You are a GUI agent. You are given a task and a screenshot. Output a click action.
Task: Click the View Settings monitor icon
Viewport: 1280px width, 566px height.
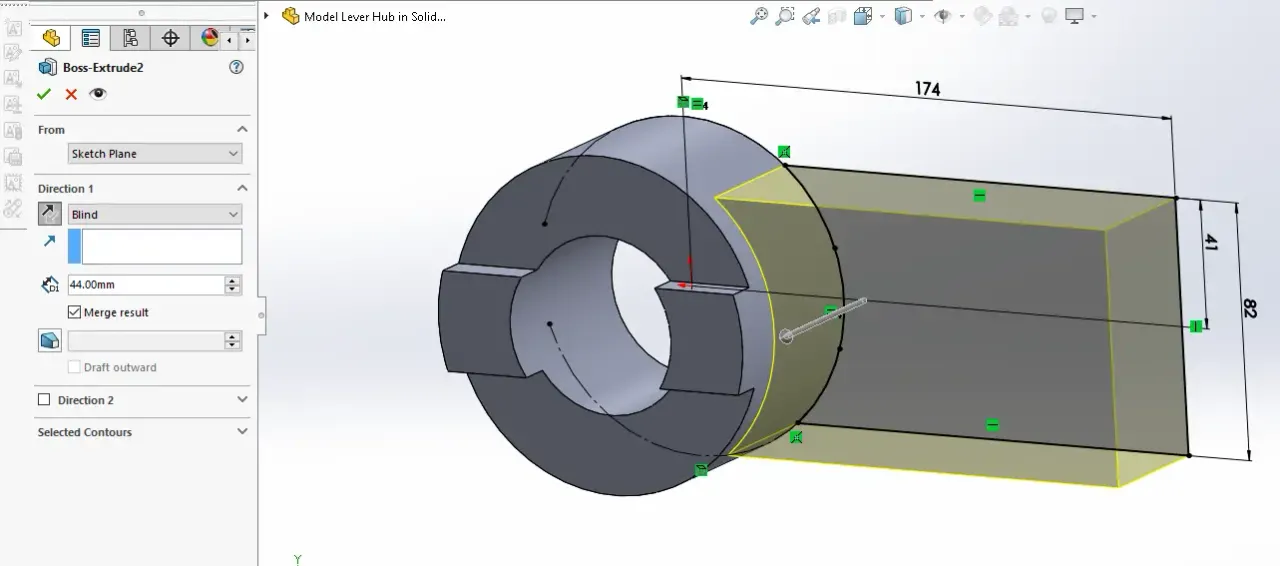[1075, 15]
